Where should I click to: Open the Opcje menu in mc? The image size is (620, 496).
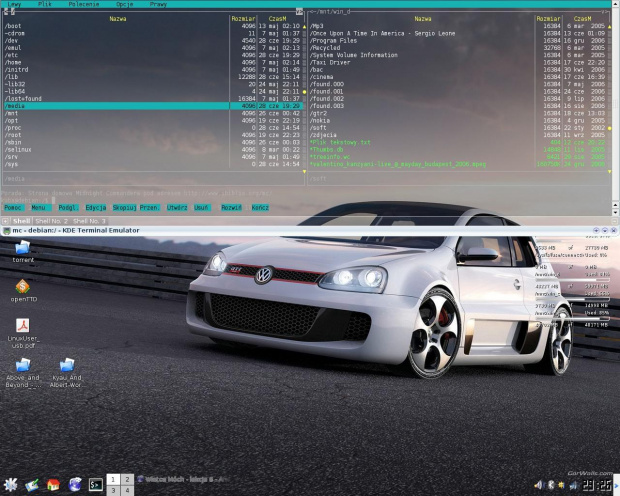125,4
